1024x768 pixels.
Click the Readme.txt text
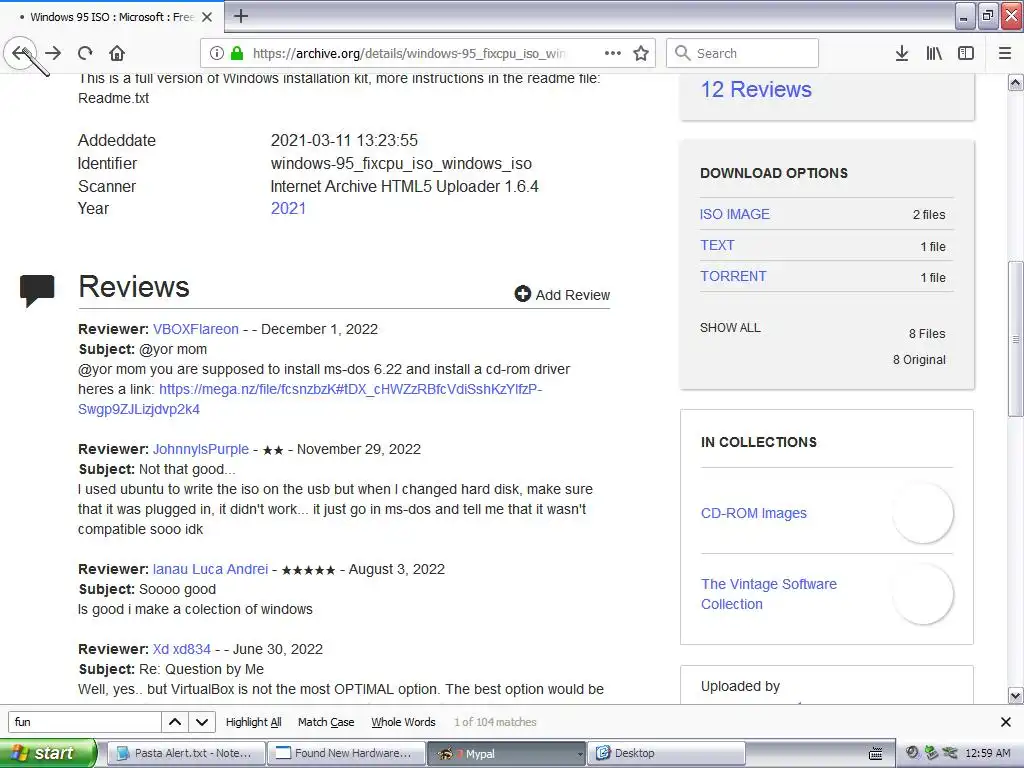coord(114,98)
